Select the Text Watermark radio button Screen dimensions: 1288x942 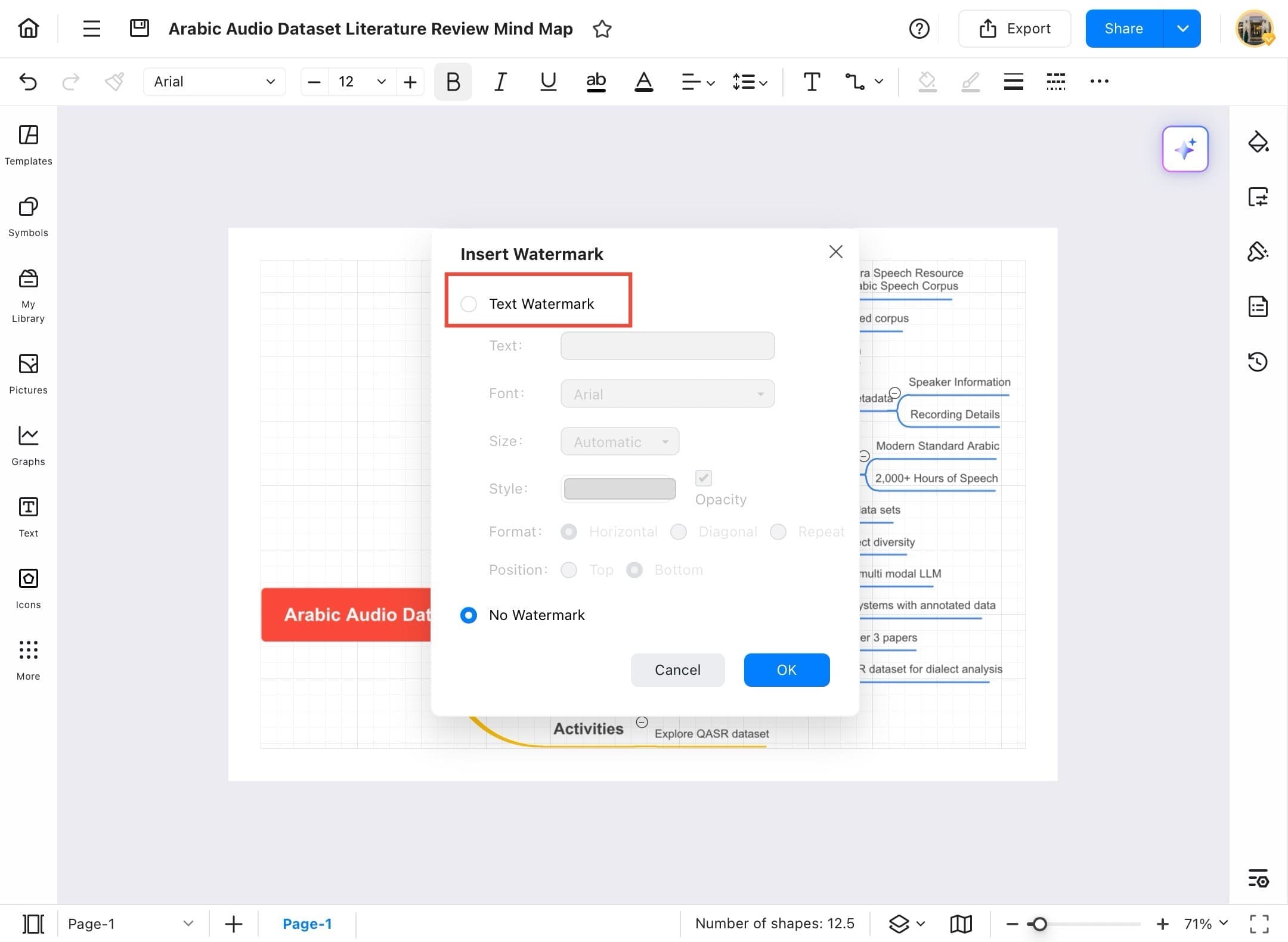(469, 303)
